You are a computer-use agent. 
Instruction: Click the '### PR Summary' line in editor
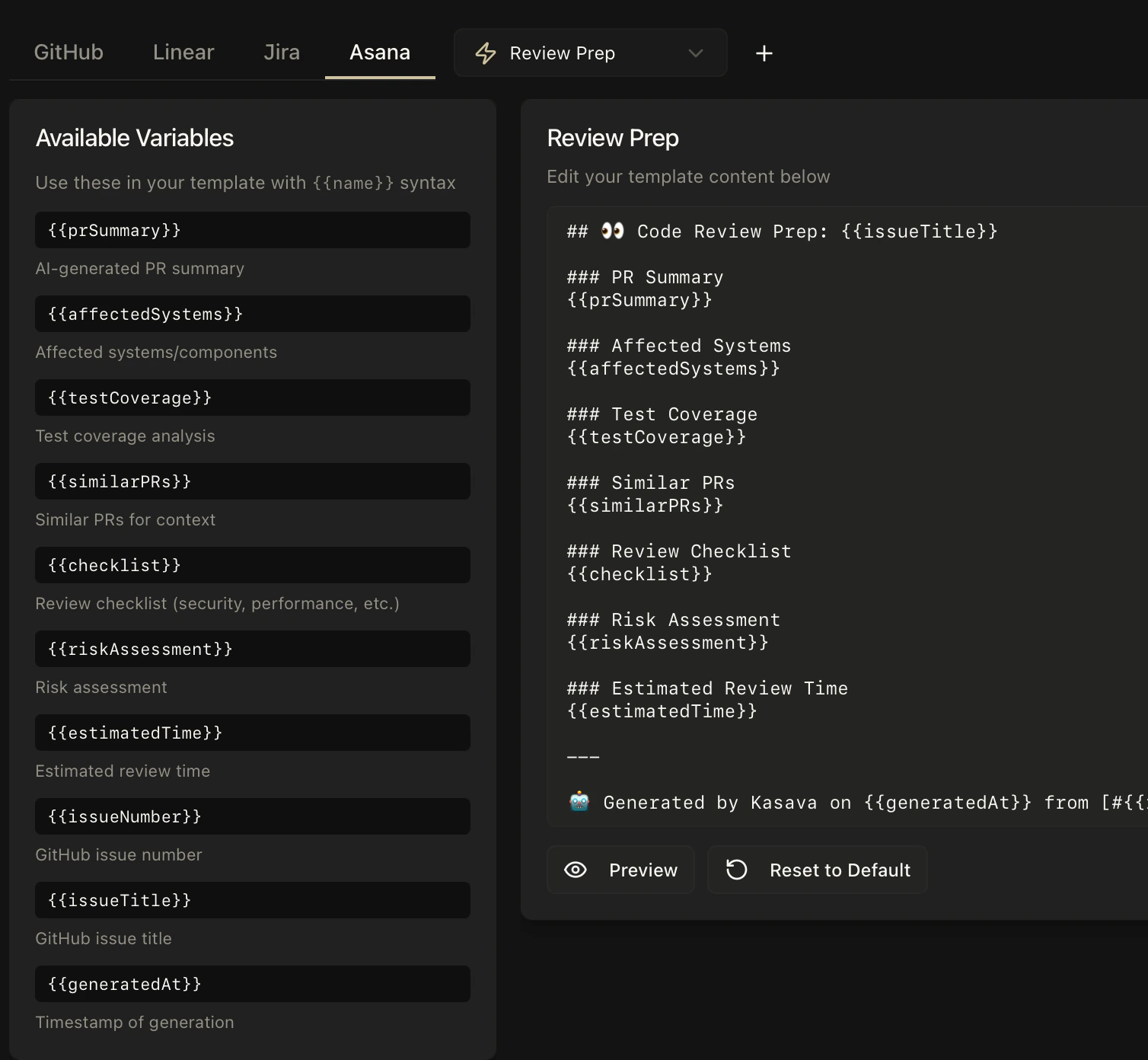click(646, 277)
